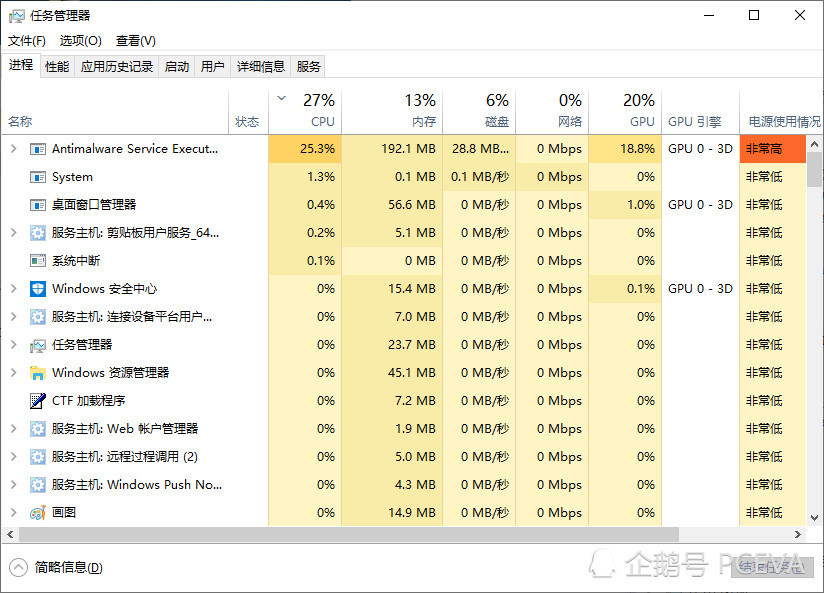Click the 桌面窗口管理器 process icon
The width and height of the screenshot is (824, 593).
click(37, 205)
